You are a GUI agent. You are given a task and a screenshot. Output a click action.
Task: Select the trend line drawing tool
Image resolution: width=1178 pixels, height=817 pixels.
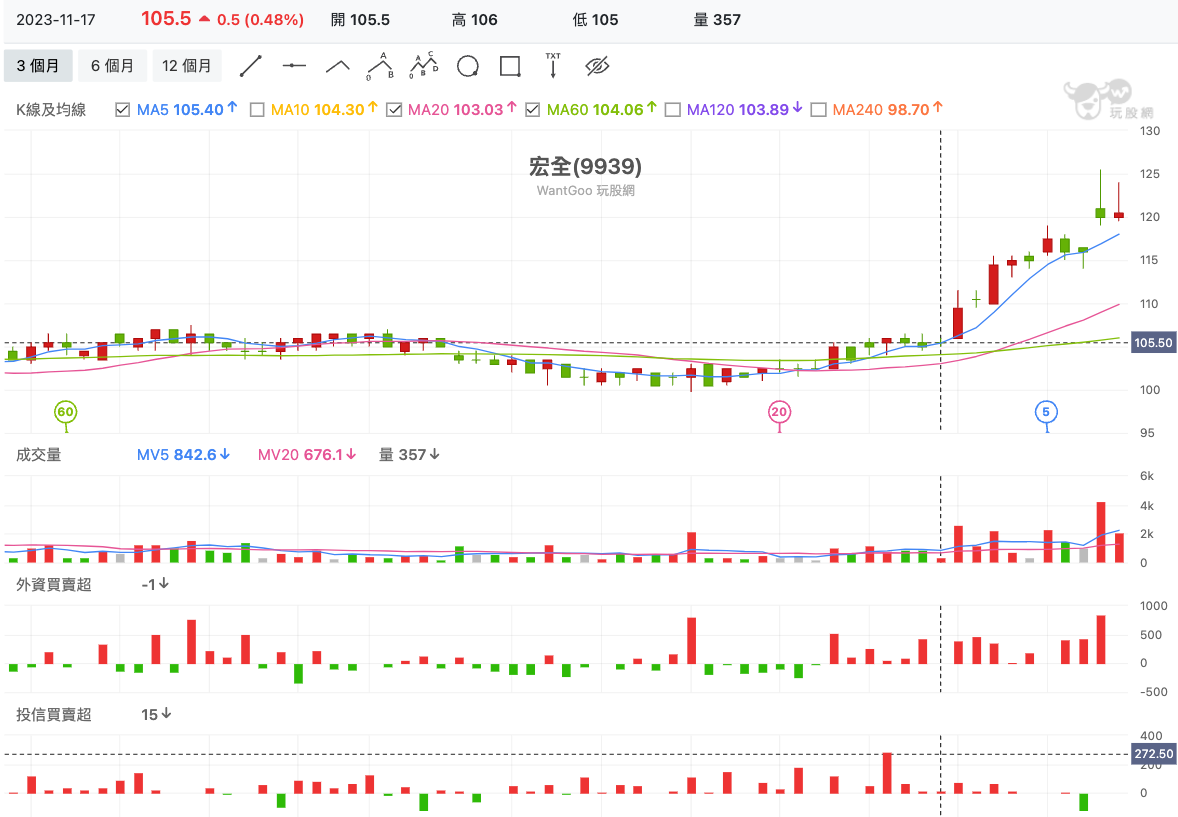(250, 66)
